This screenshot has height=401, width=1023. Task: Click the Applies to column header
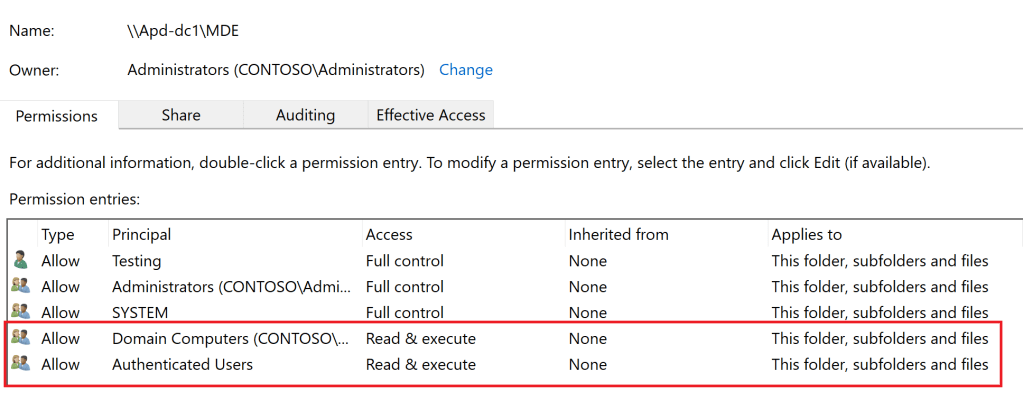point(806,235)
